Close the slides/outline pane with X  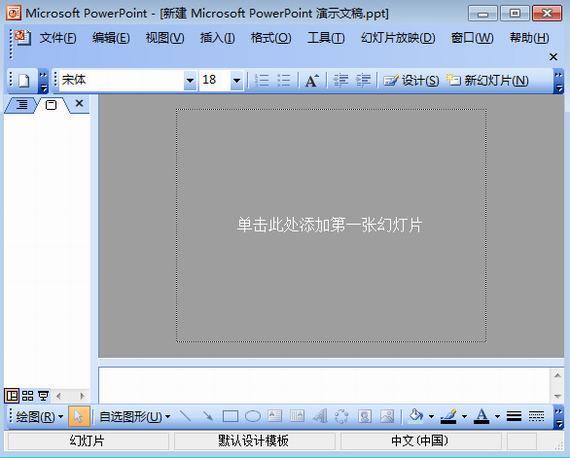tap(79, 103)
